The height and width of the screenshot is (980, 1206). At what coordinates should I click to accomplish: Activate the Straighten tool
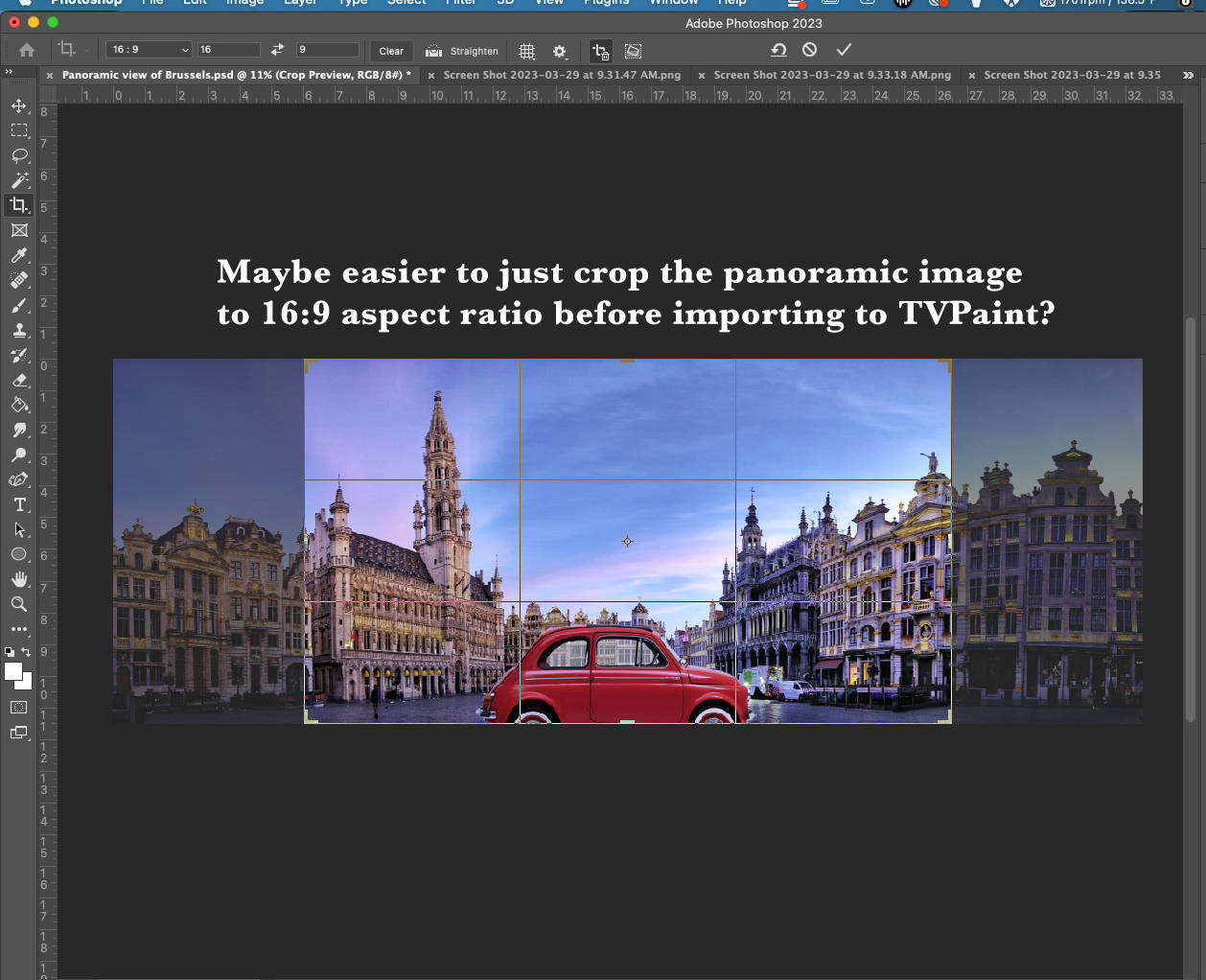click(462, 51)
